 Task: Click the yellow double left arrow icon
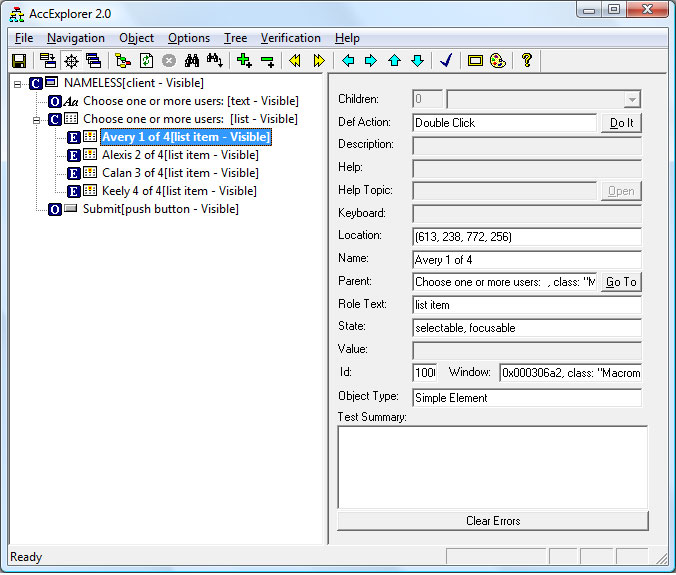click(295, 61)
